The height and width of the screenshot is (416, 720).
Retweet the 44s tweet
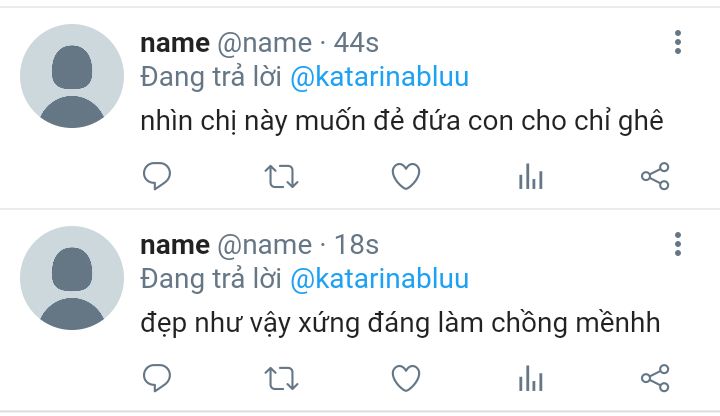tap(281, 177)
